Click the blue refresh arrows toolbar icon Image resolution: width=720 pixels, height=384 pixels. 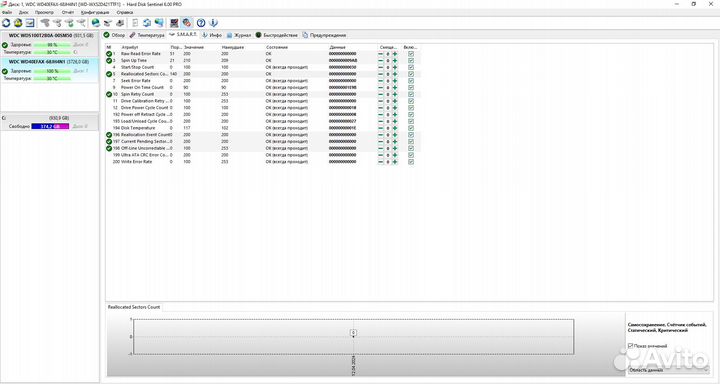click(6, 23)
